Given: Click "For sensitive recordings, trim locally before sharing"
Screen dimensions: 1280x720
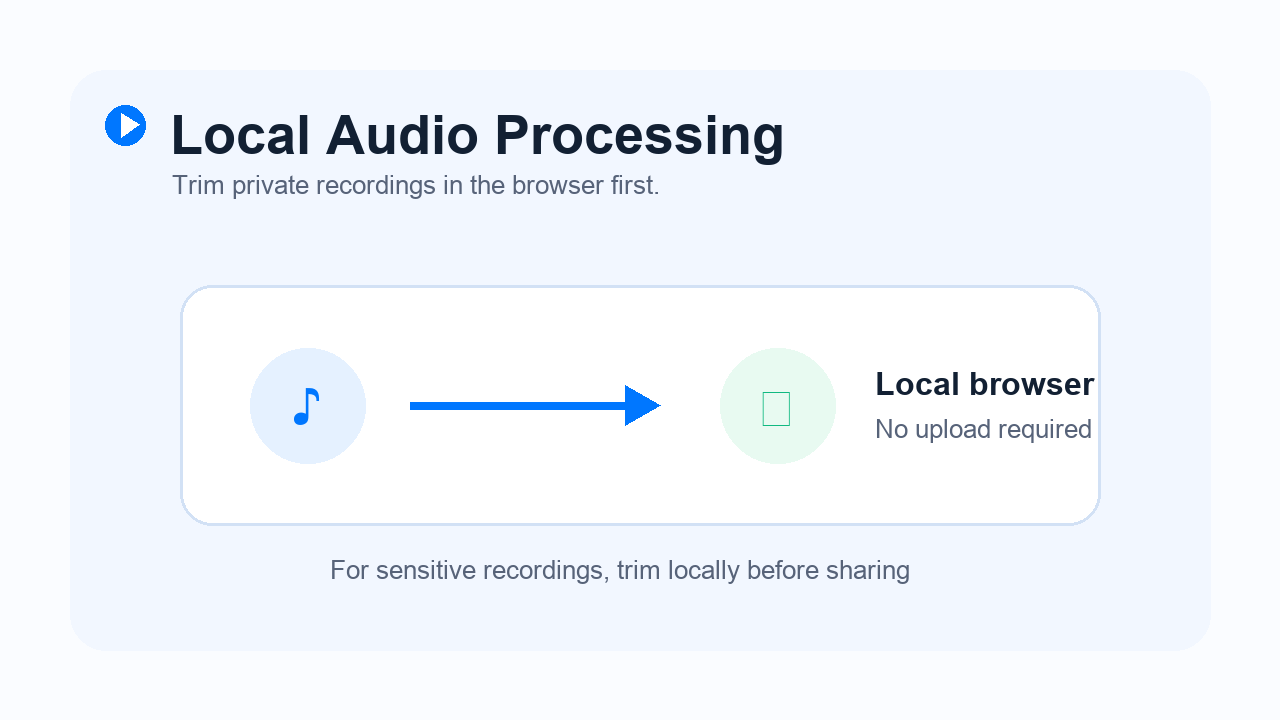Looking at the screenshot, I should coord(620,571).
